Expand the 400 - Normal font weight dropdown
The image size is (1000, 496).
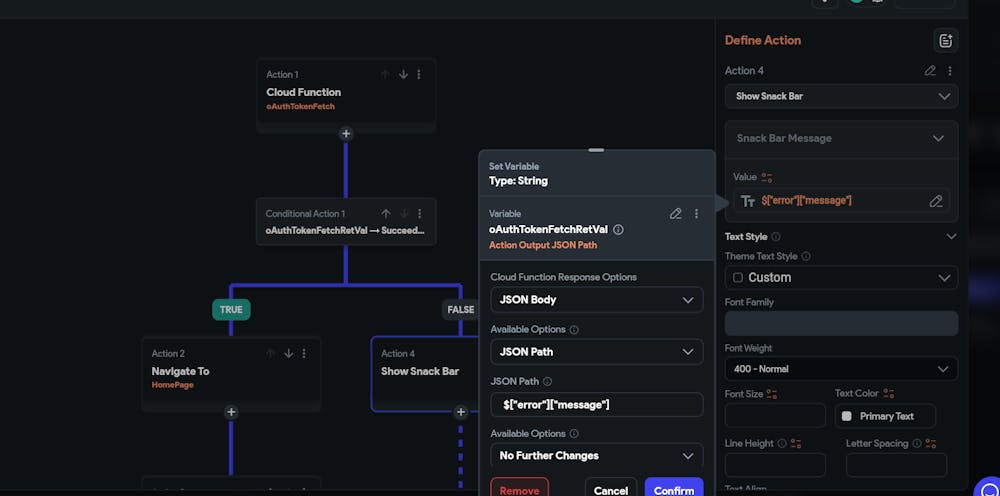(x=841, y=369)
